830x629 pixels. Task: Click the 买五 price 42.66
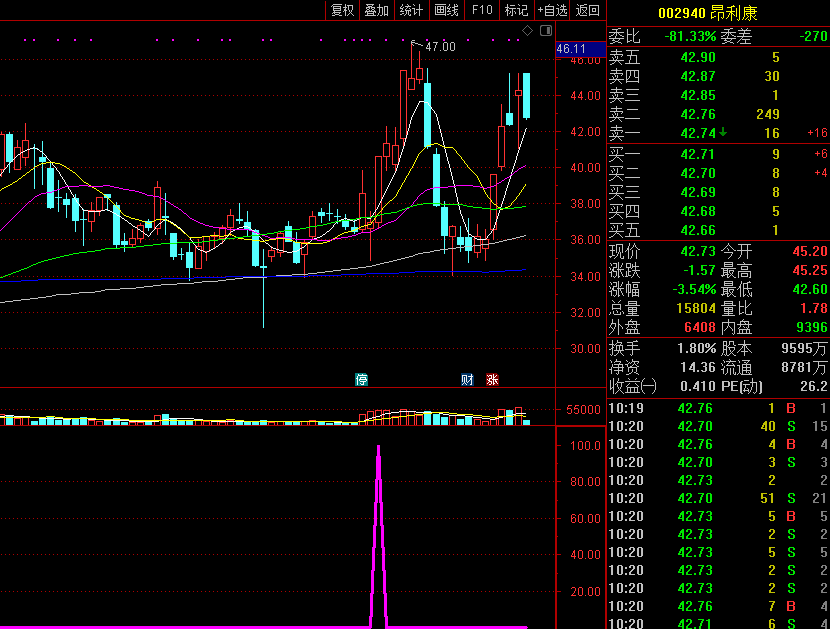pos(698,231)
